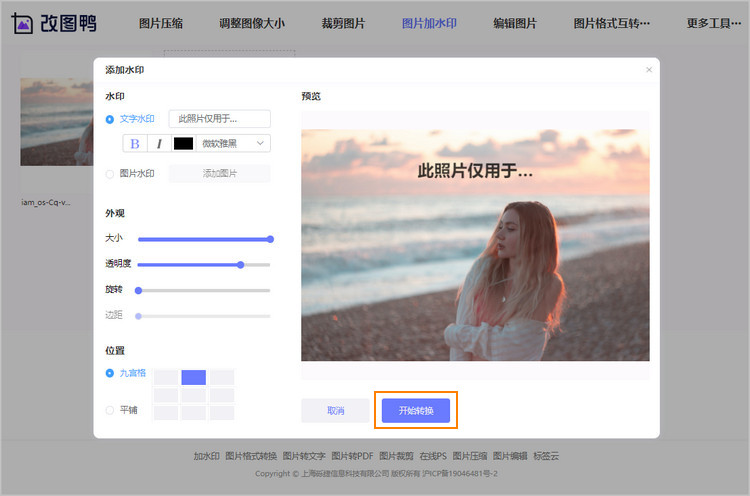Select the middle-left grid position cell

click(x=166, y=395)
